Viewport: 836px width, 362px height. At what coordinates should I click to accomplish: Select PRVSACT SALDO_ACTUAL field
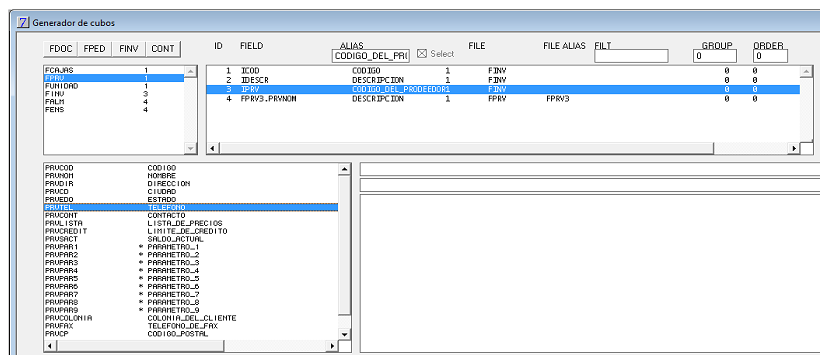(191, 239)
